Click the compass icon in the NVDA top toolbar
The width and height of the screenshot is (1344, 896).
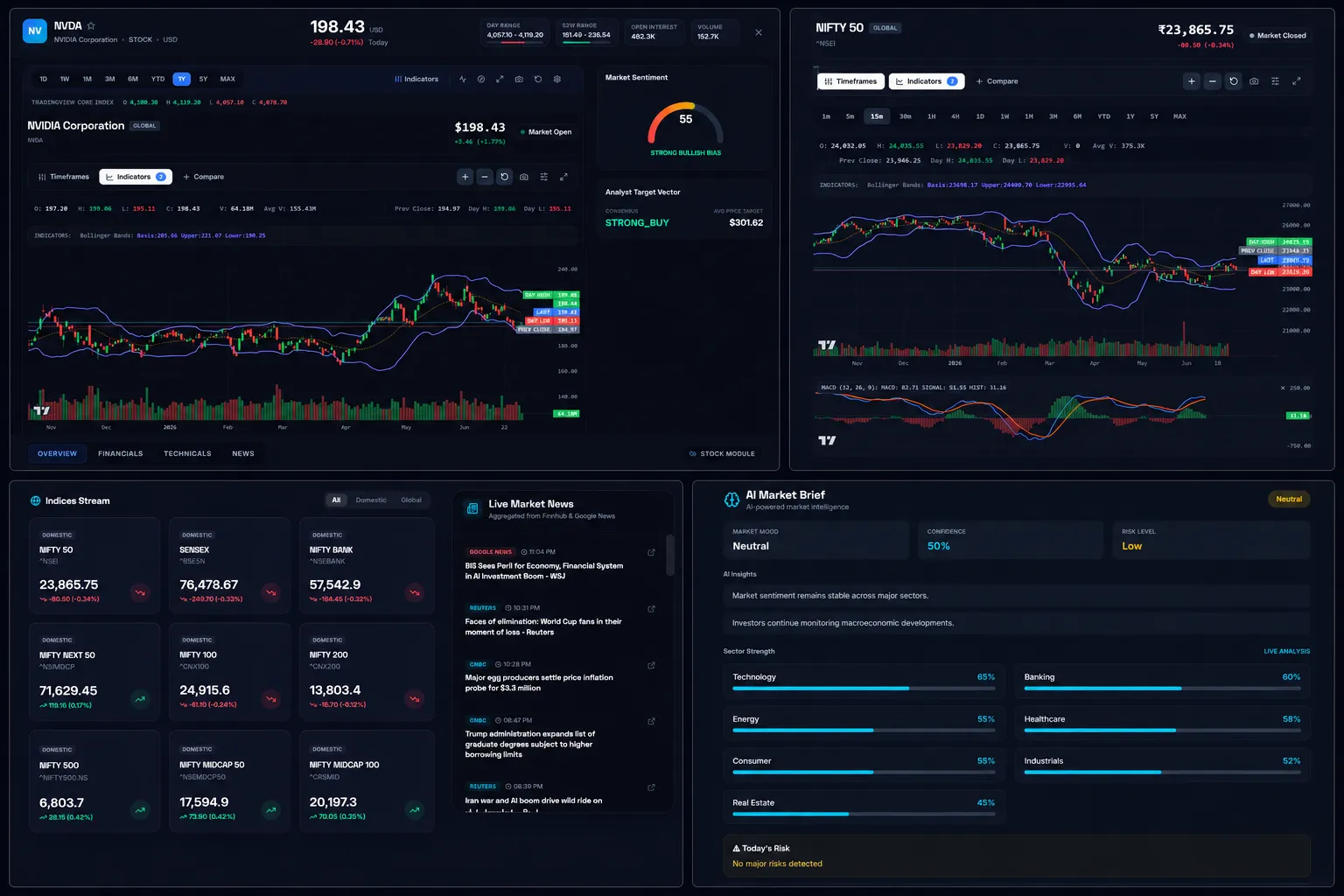tap(481, 79)
